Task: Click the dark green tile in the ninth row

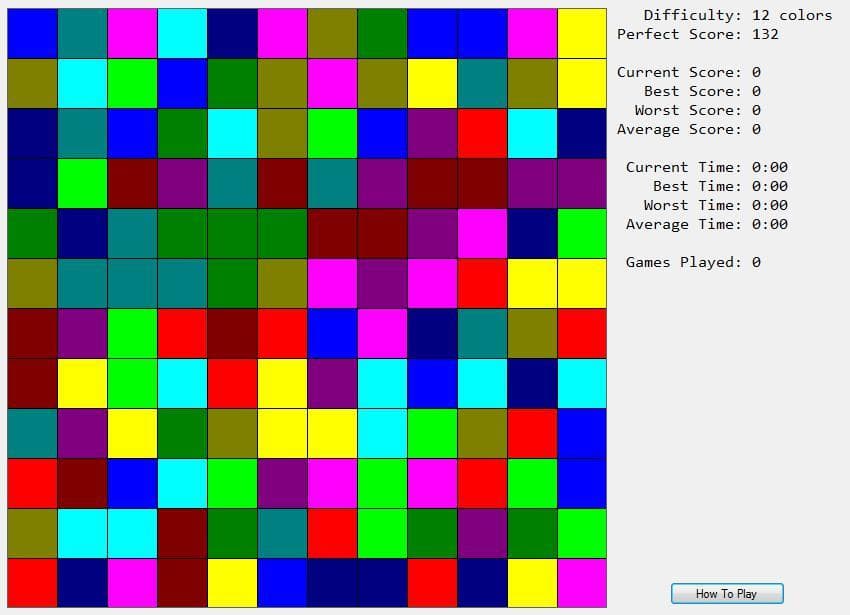Action: coord(182,433)
